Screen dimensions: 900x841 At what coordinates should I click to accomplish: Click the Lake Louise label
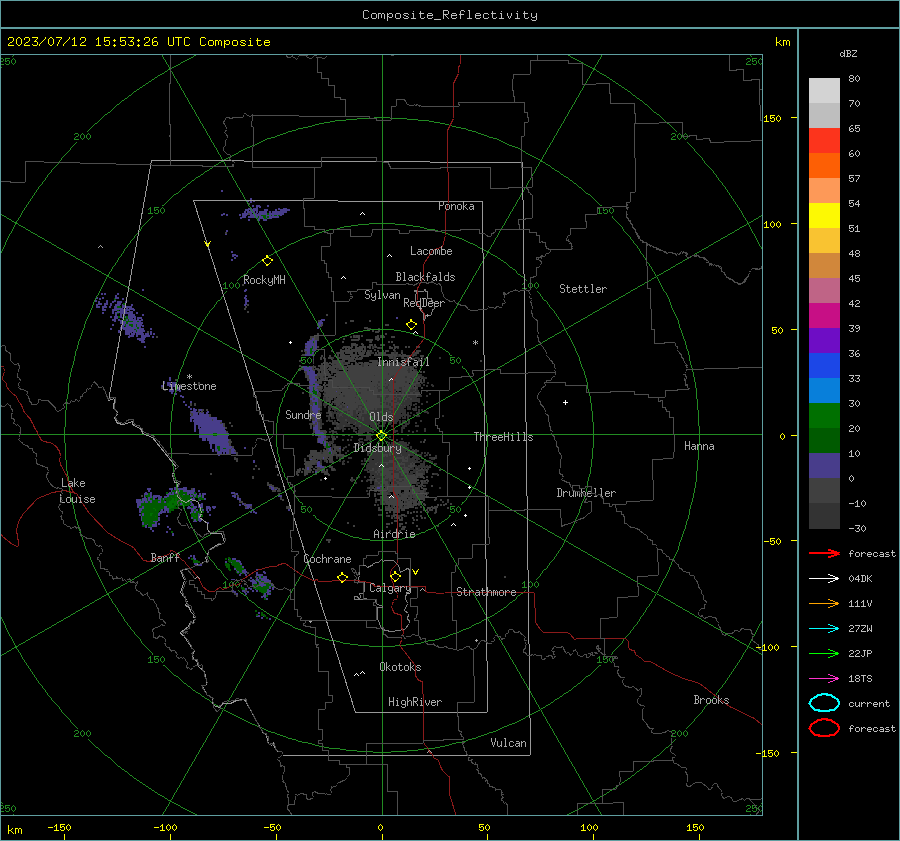pos(77,491)
